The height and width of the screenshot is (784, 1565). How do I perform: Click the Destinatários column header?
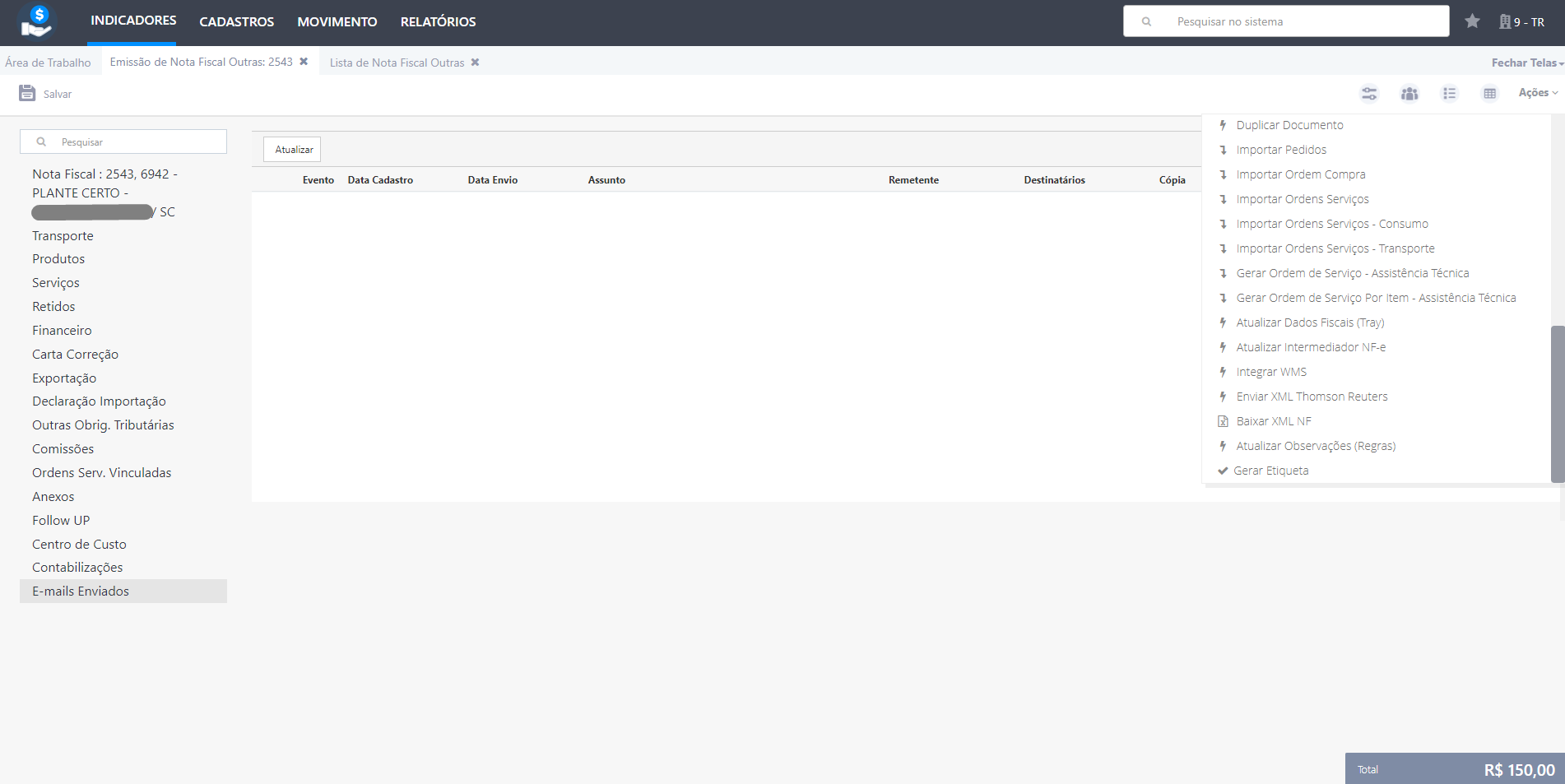(x=1054, y=180)
